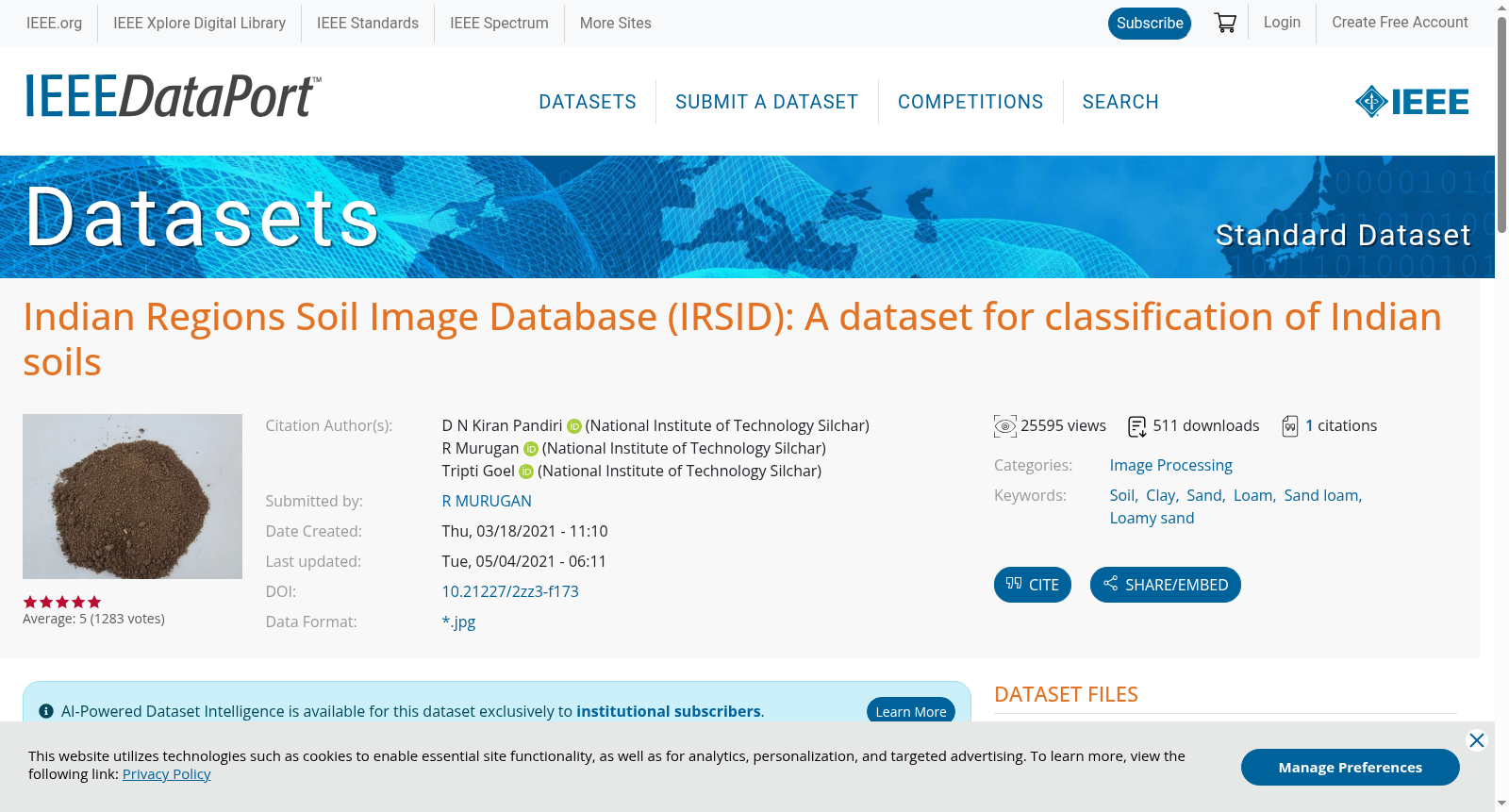
Task: Open the SEARCH menu item
Action: [x=1120, y=102]
